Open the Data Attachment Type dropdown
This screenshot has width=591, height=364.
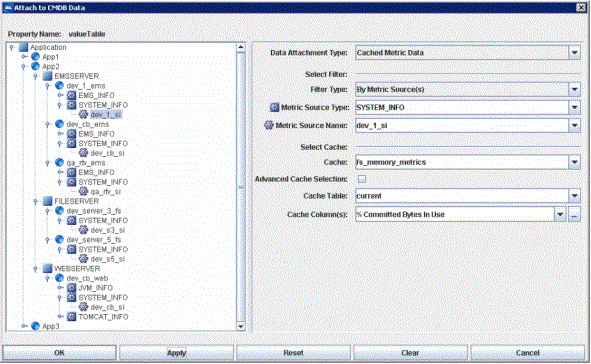point(574,53)
